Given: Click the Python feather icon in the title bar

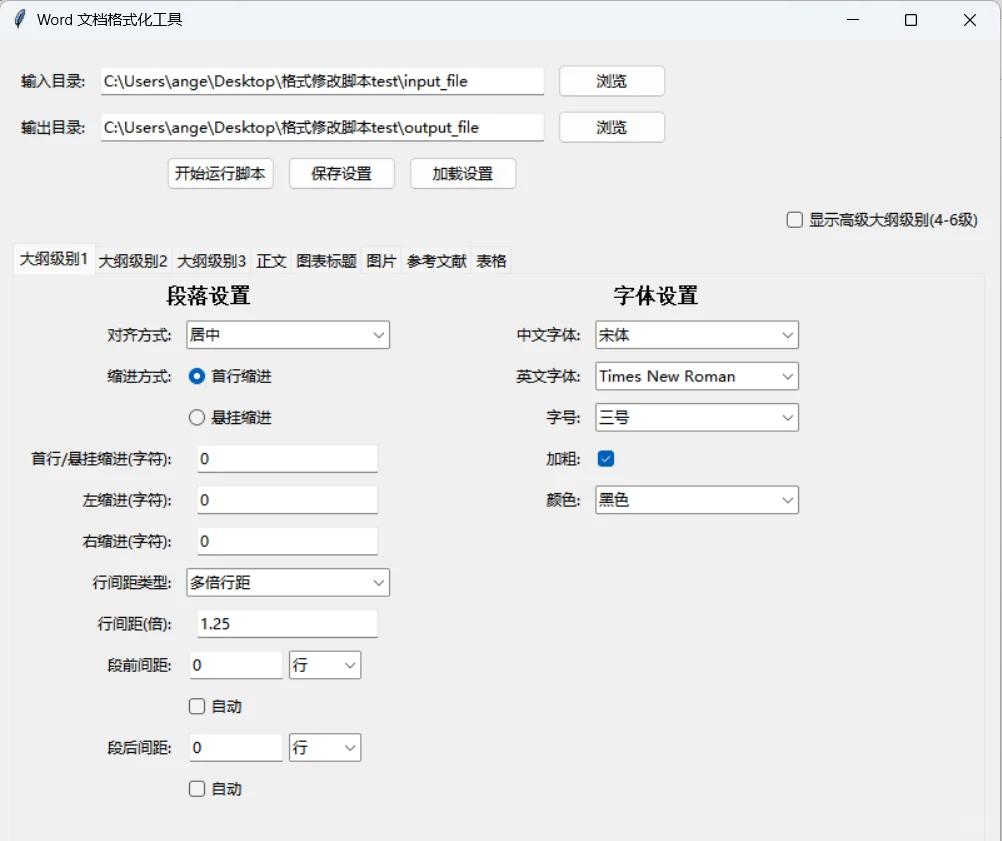Looking at the screenshot, I should pos(18,19).
